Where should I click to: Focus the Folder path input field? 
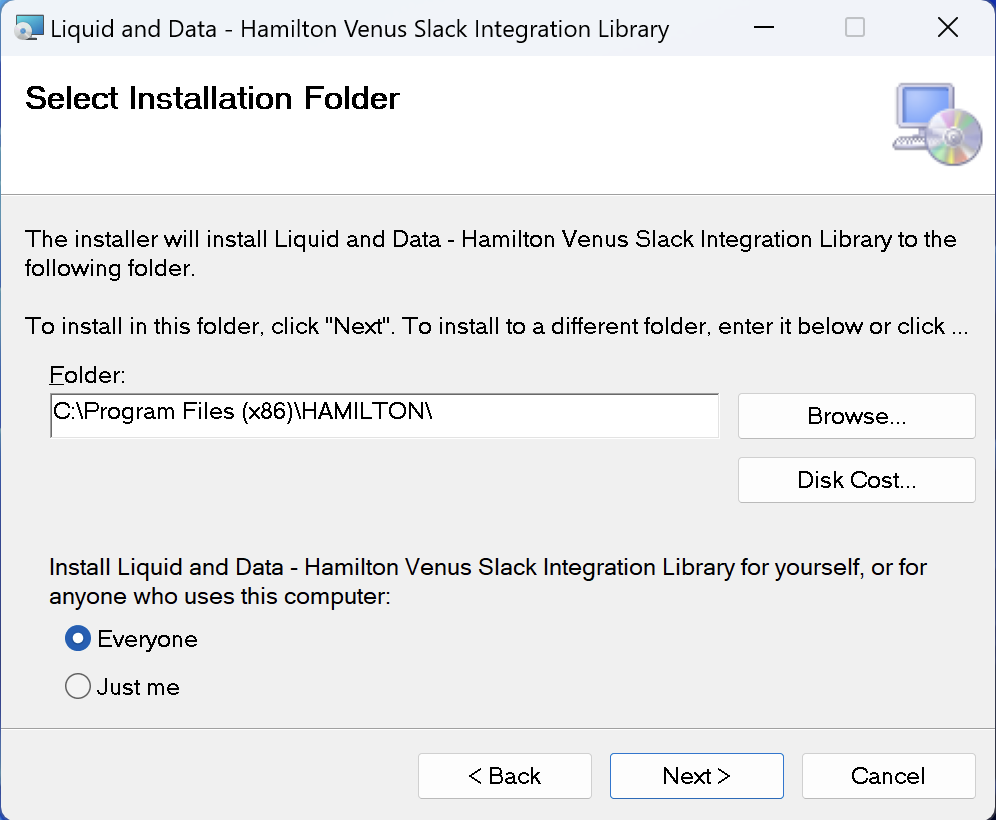point(384,415)
